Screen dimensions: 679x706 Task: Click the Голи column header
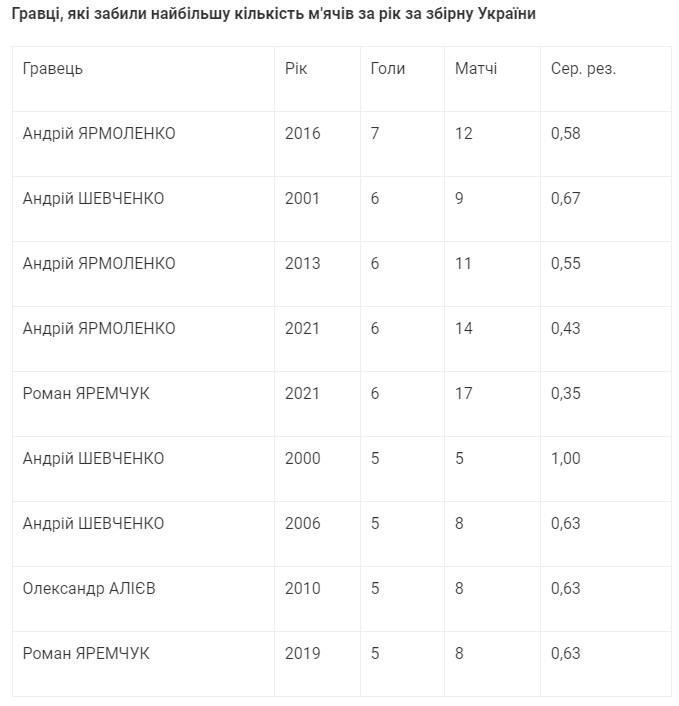pyautogui.click(x=388, y=69)
